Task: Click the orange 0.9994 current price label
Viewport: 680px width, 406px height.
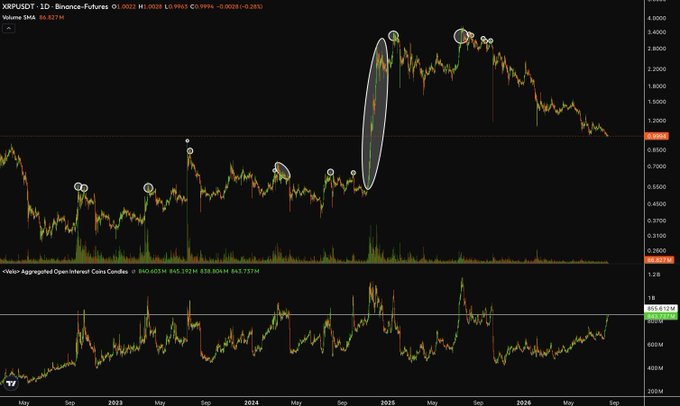Action: click(x=657, y=136)
